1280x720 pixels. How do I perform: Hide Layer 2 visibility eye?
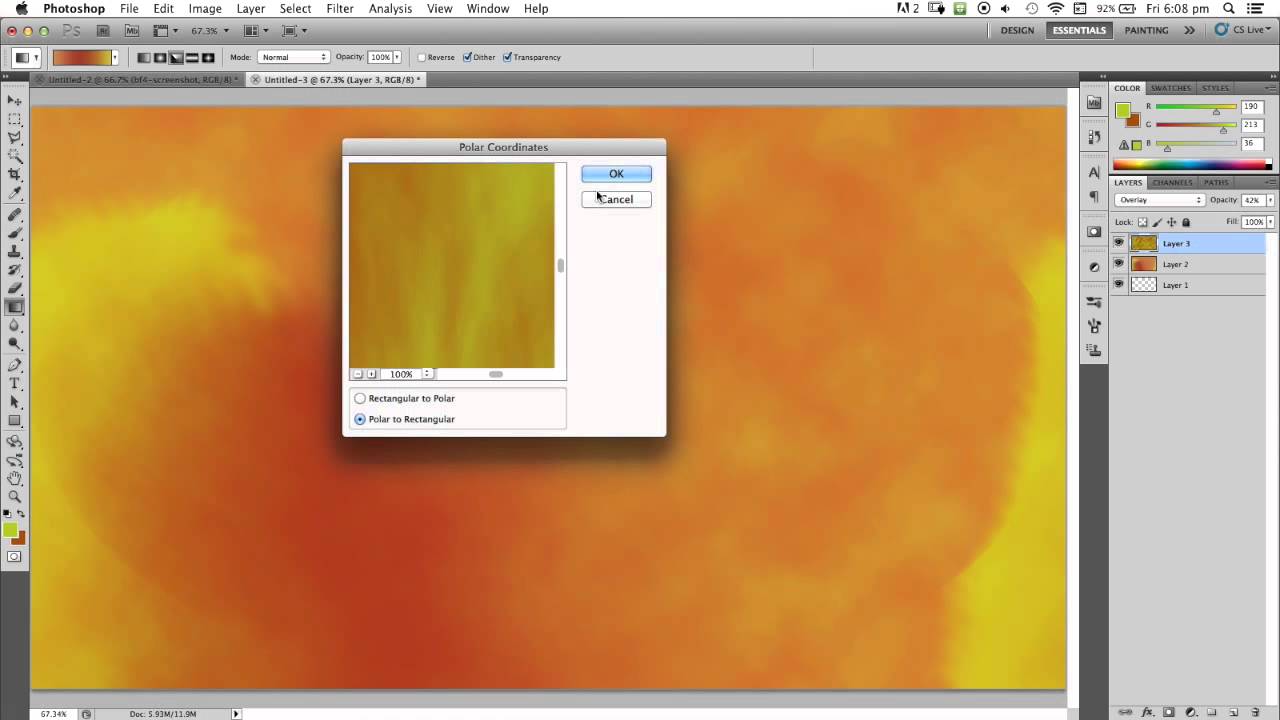1119,264
